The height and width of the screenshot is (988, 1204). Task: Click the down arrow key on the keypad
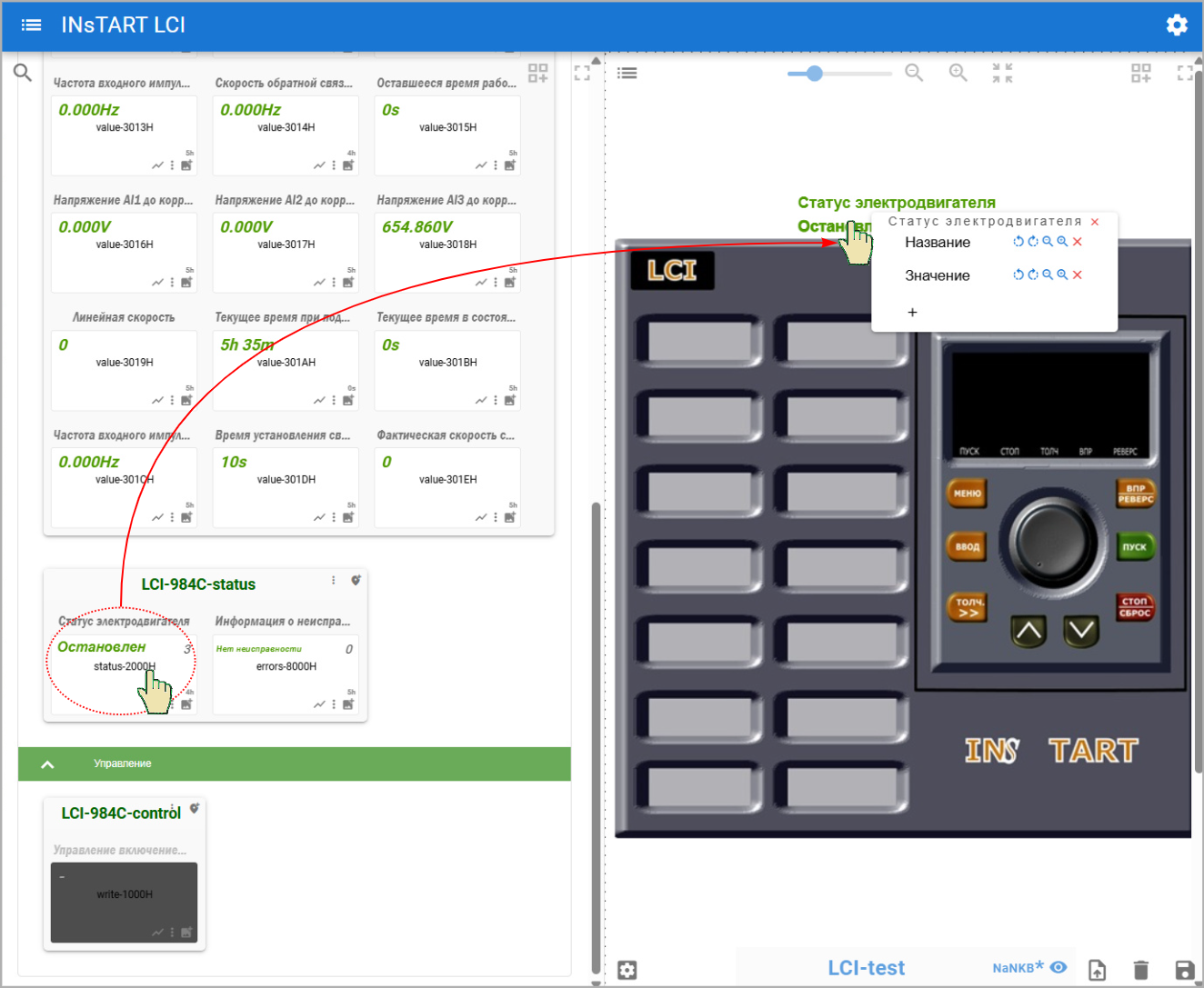point(1081,631)
